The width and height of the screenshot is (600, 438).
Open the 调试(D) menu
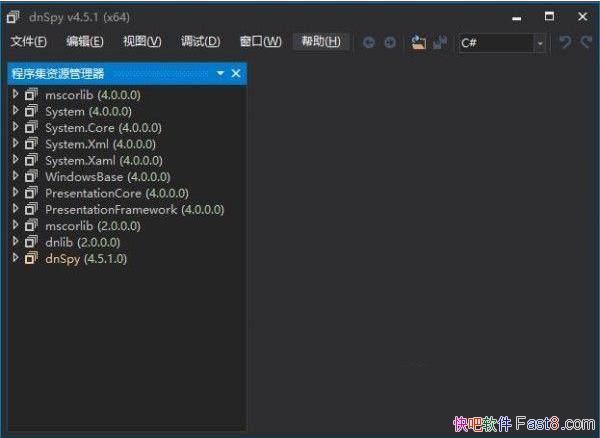click(x=201, y=41)
